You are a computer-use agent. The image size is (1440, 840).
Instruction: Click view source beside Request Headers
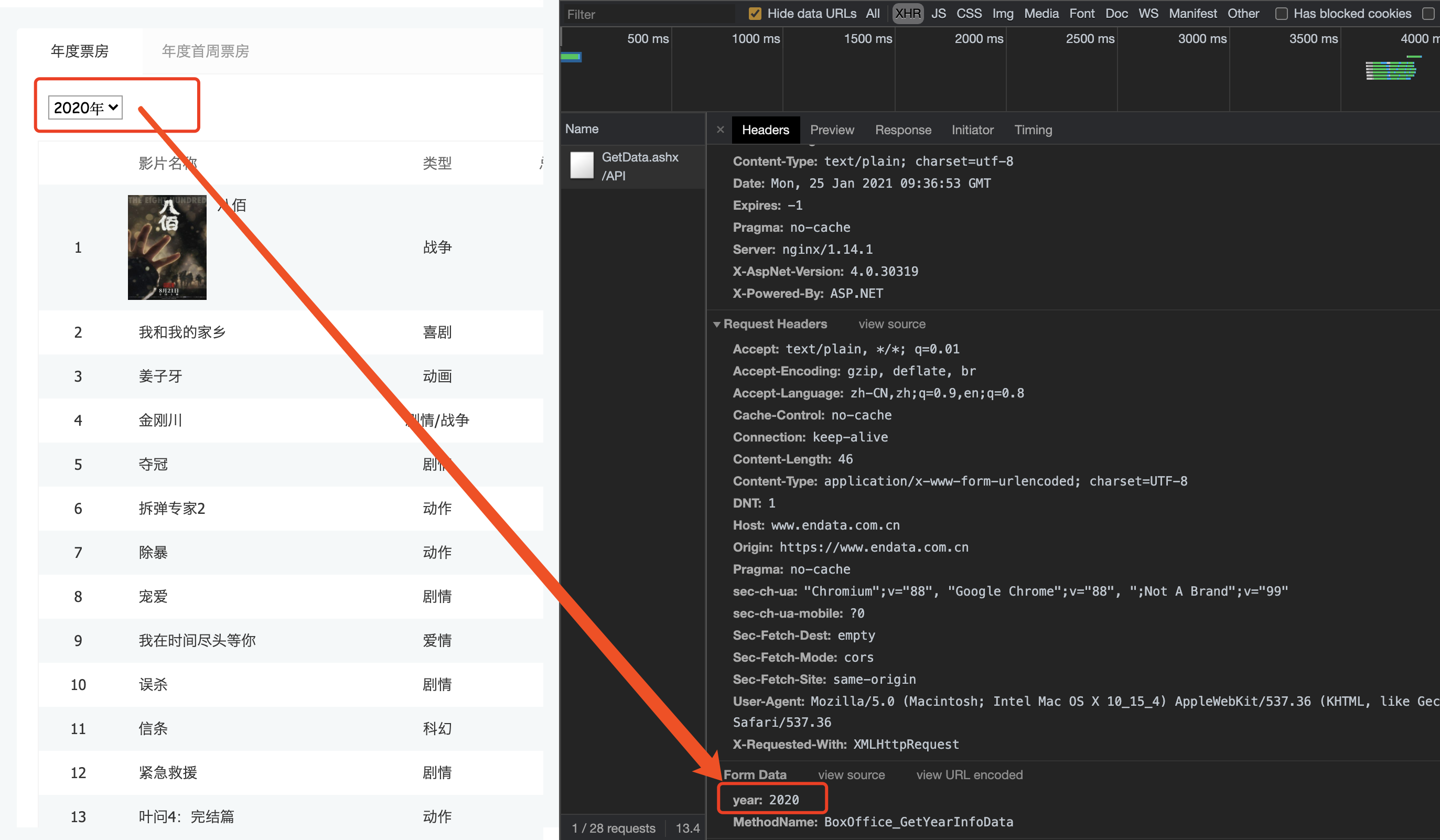[891, 324]
